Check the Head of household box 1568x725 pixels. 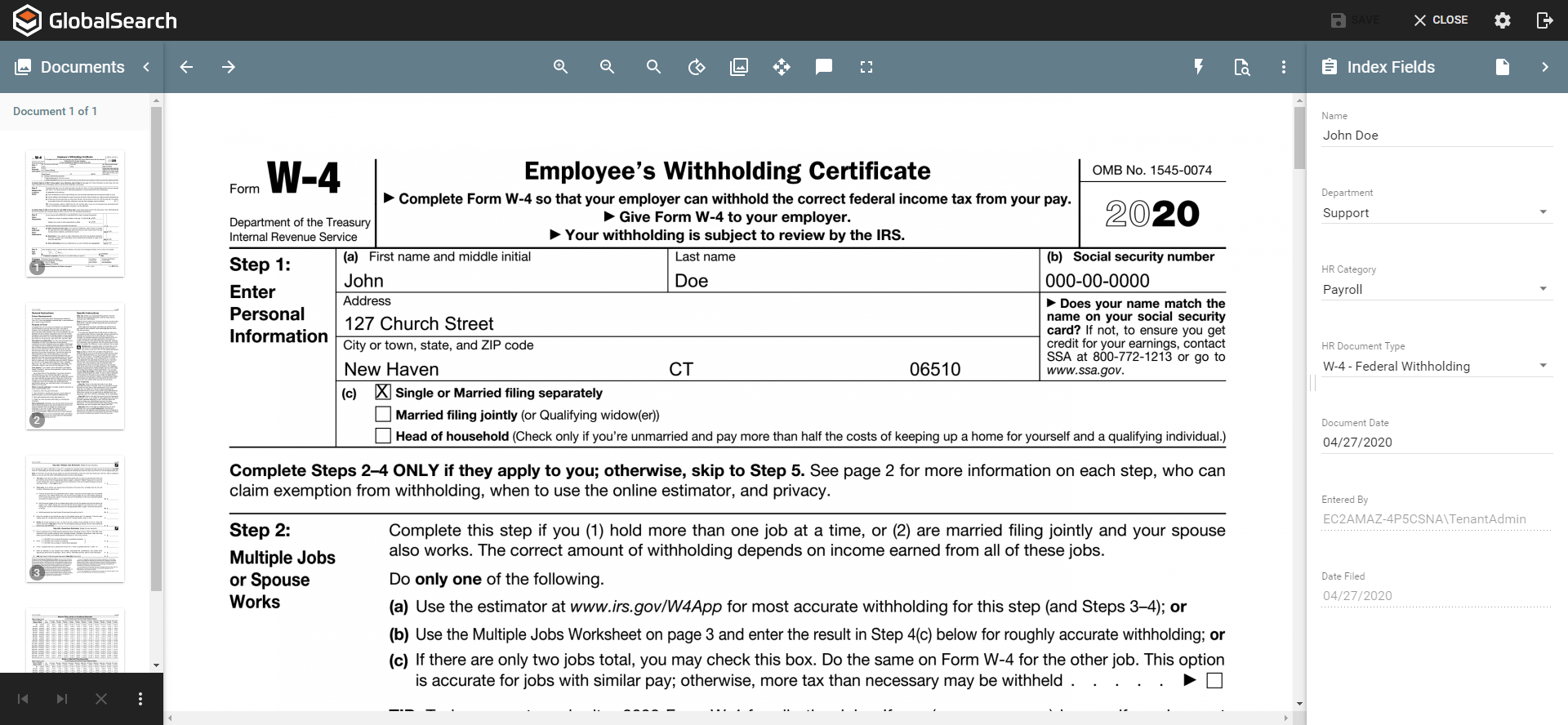click(x=383, y=436)
